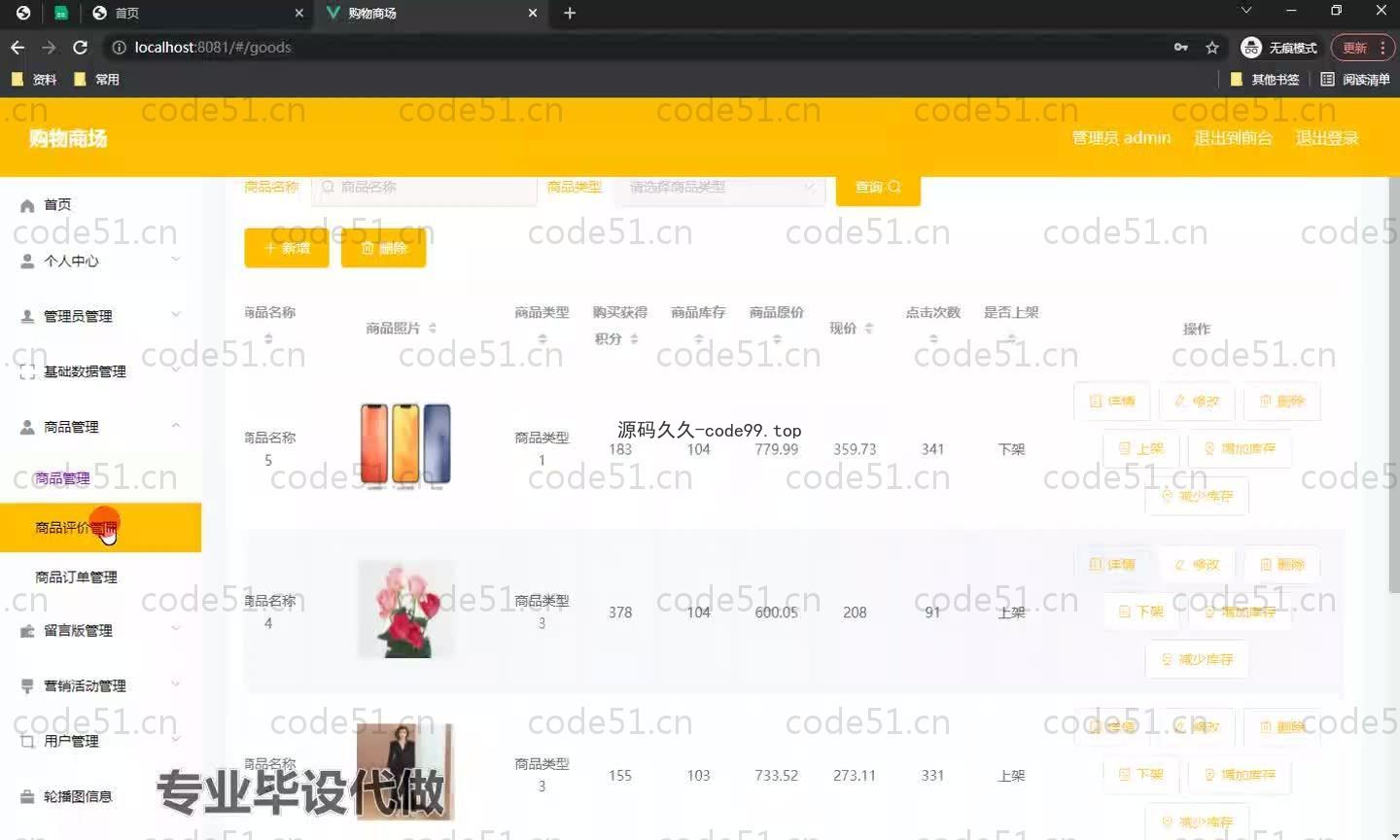Click 退出登录 to log out
Screen dimensions: 1400x840
point(1327,138)
